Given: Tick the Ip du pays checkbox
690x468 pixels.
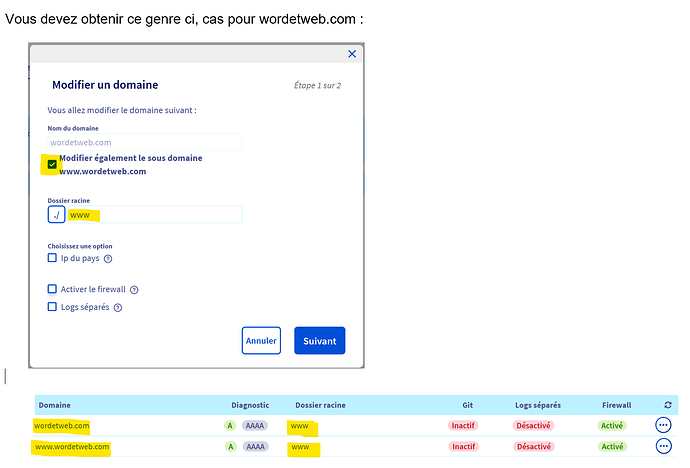Looking at the screenshot, I should pos(52,258).
